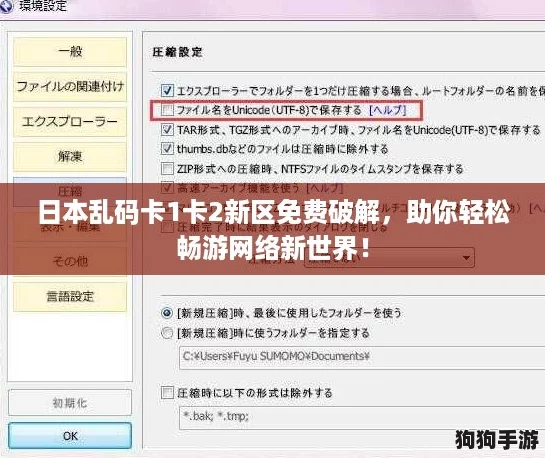Select 最後に使用したフォルダーを使う radio option

point(167,313)
